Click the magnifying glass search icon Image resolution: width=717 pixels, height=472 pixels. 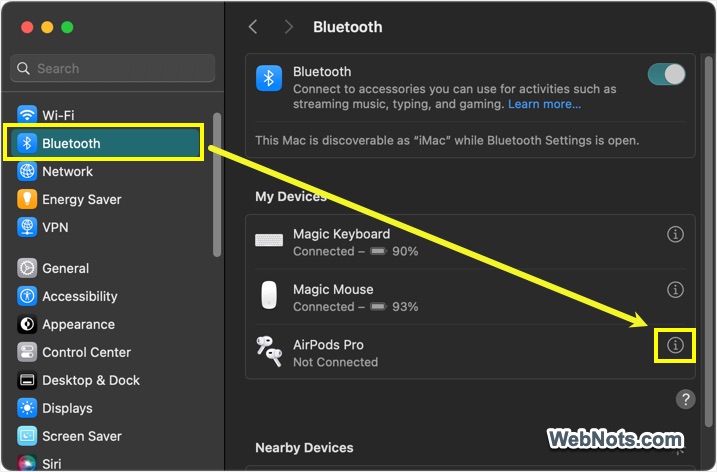(x=23, y=69)
